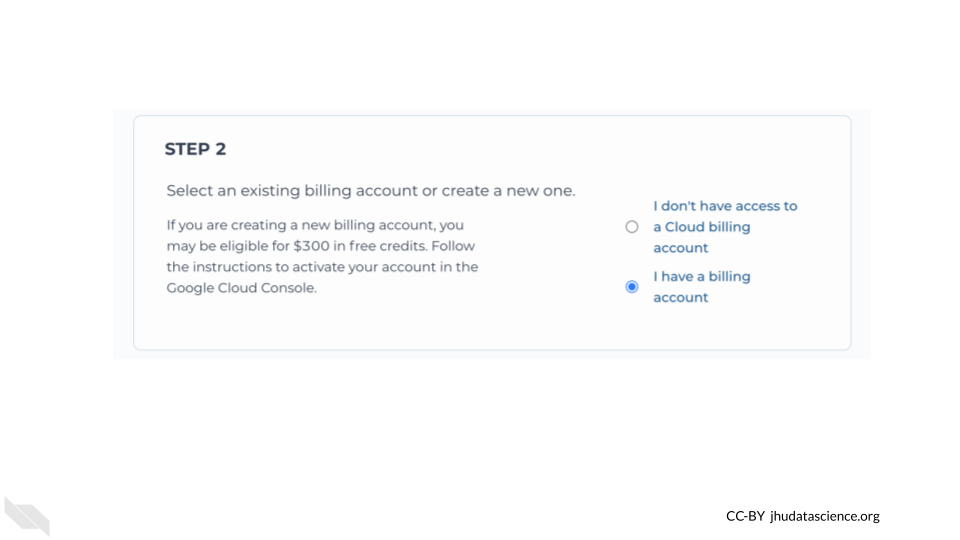Click the striped logo icon in the slide corner
This screenshot has width=960, height=540.
pos(27,515)
